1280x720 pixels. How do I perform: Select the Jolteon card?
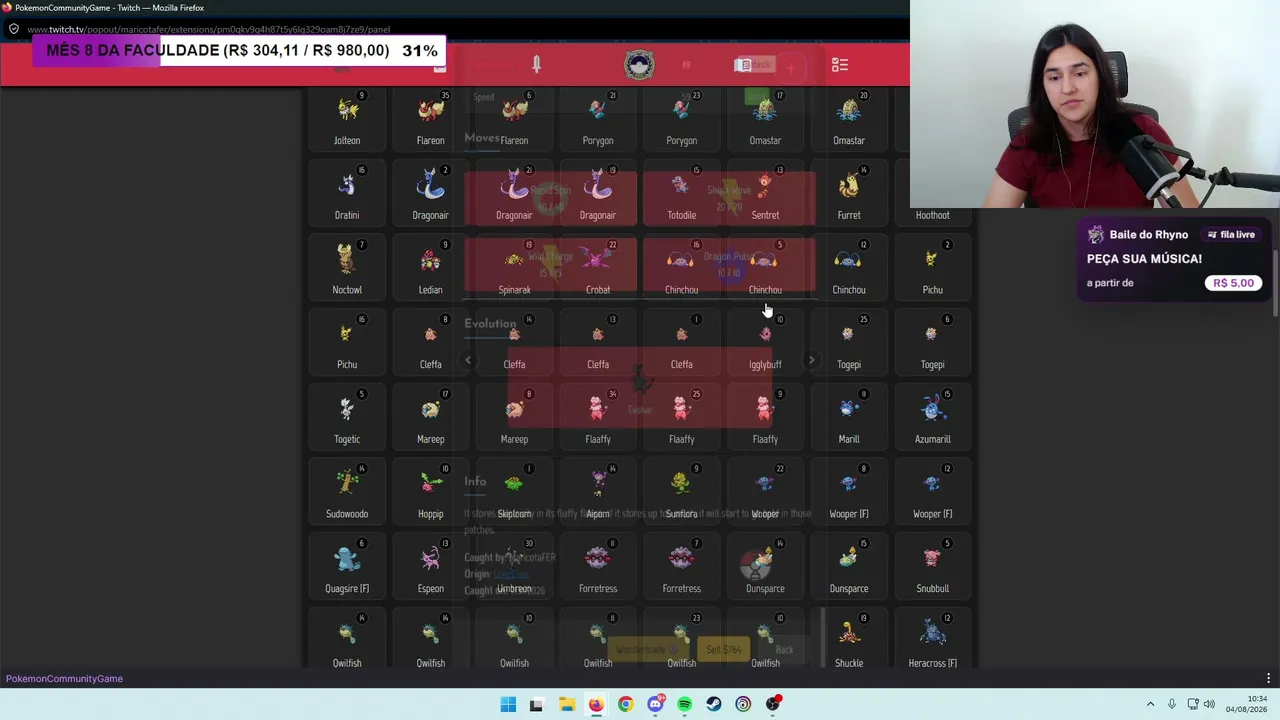[347, 120]
